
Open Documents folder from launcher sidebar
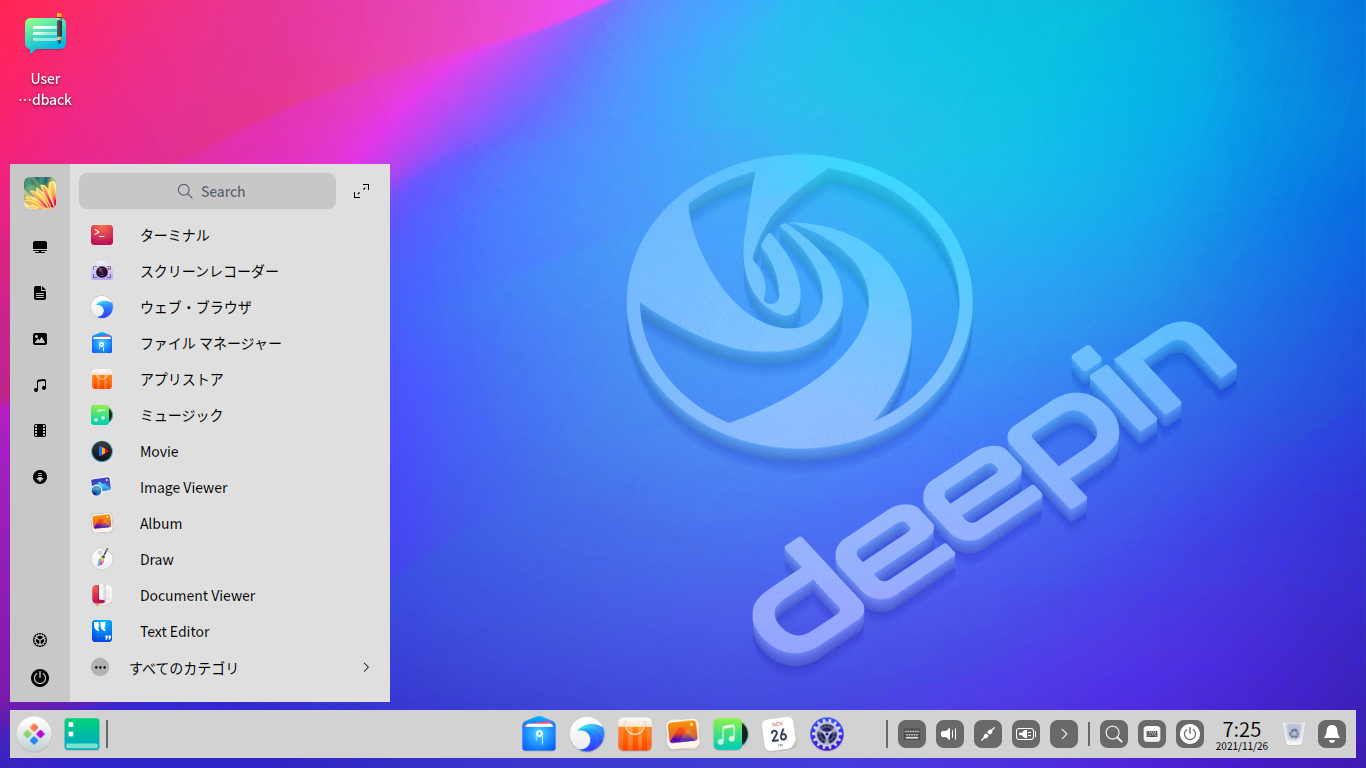[x=40, y=293]
